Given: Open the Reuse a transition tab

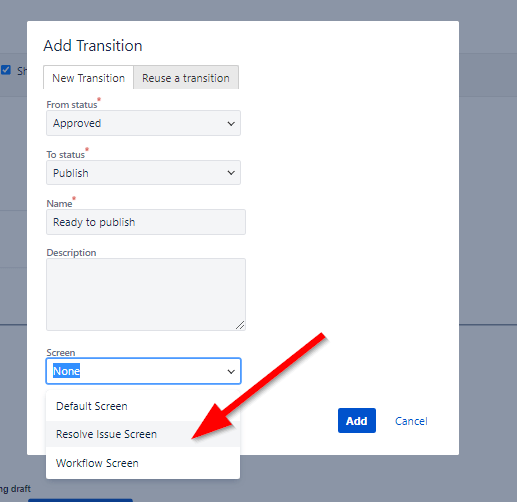Looking at the screenshot, I should pyautogui.click(x=186, y=78).
